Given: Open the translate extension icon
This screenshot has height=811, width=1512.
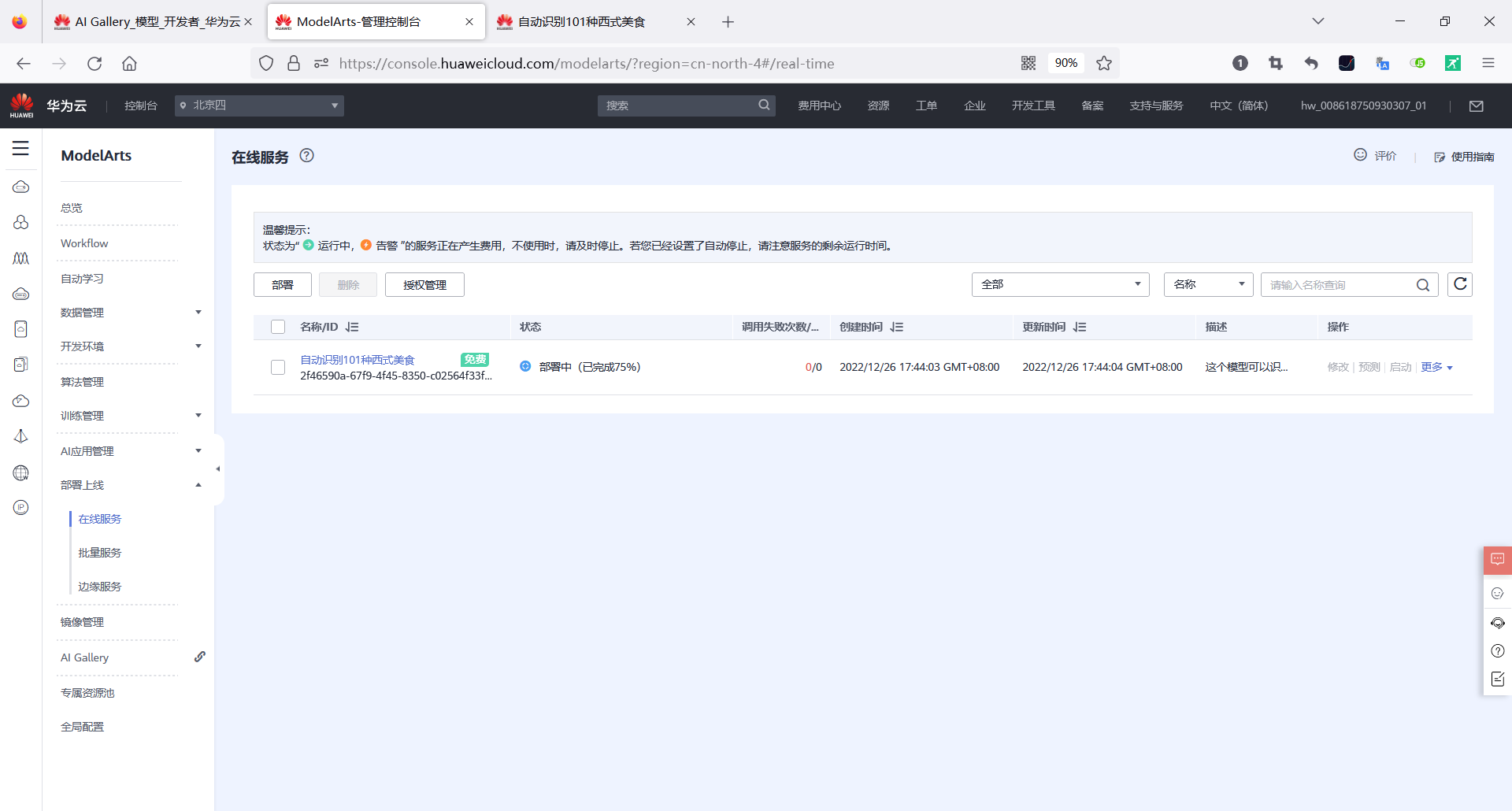Looking at the screenshot, I should pos(1382,63).
